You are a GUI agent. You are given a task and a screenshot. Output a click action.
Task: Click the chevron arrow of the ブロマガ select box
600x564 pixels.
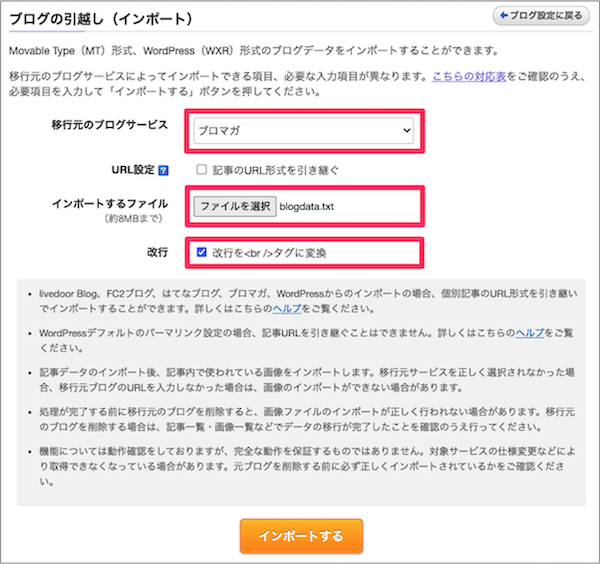pyautogui.click(x=406, y=130)
